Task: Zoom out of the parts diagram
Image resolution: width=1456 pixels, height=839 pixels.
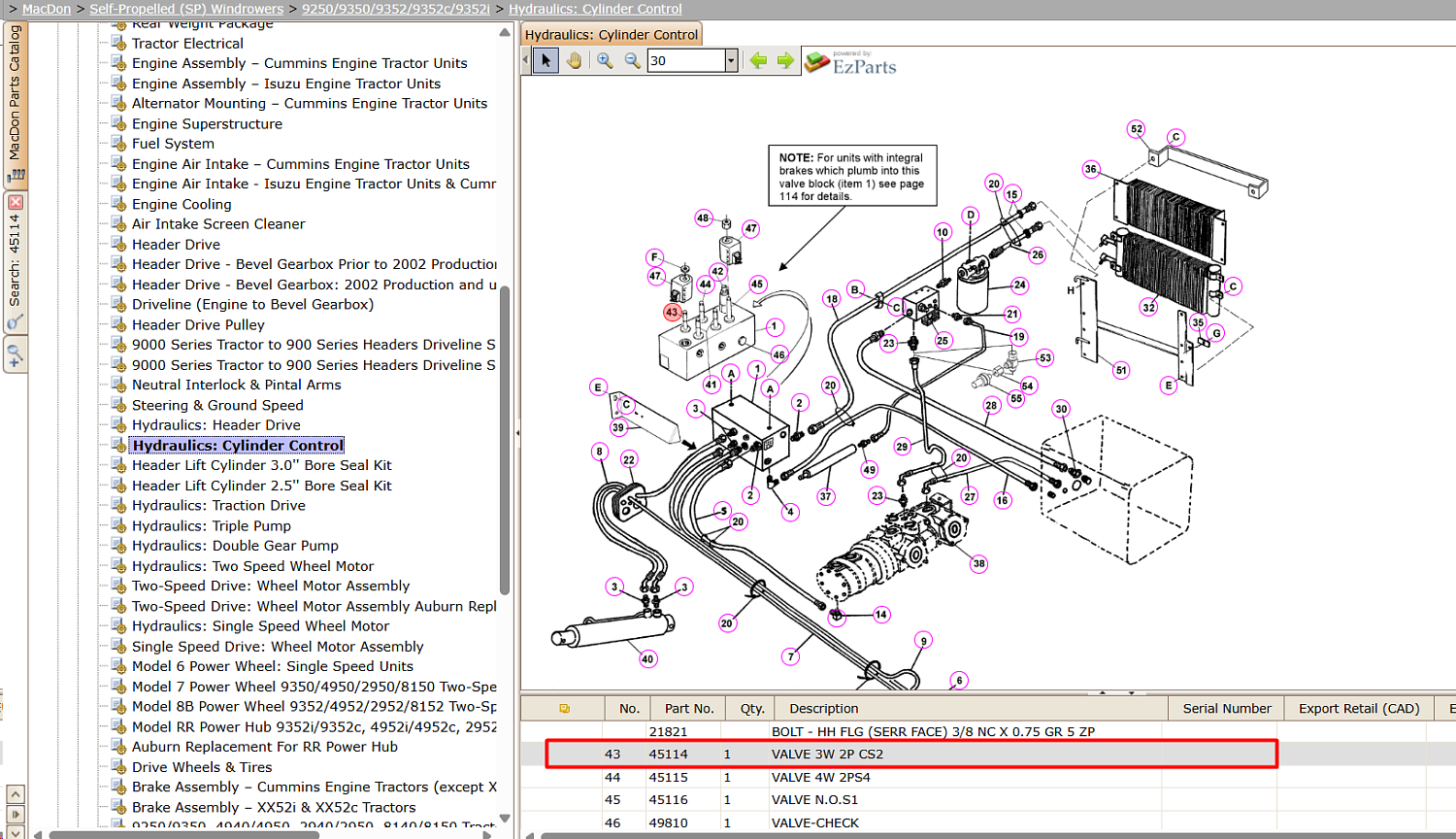Action: [x=632, y=60]
